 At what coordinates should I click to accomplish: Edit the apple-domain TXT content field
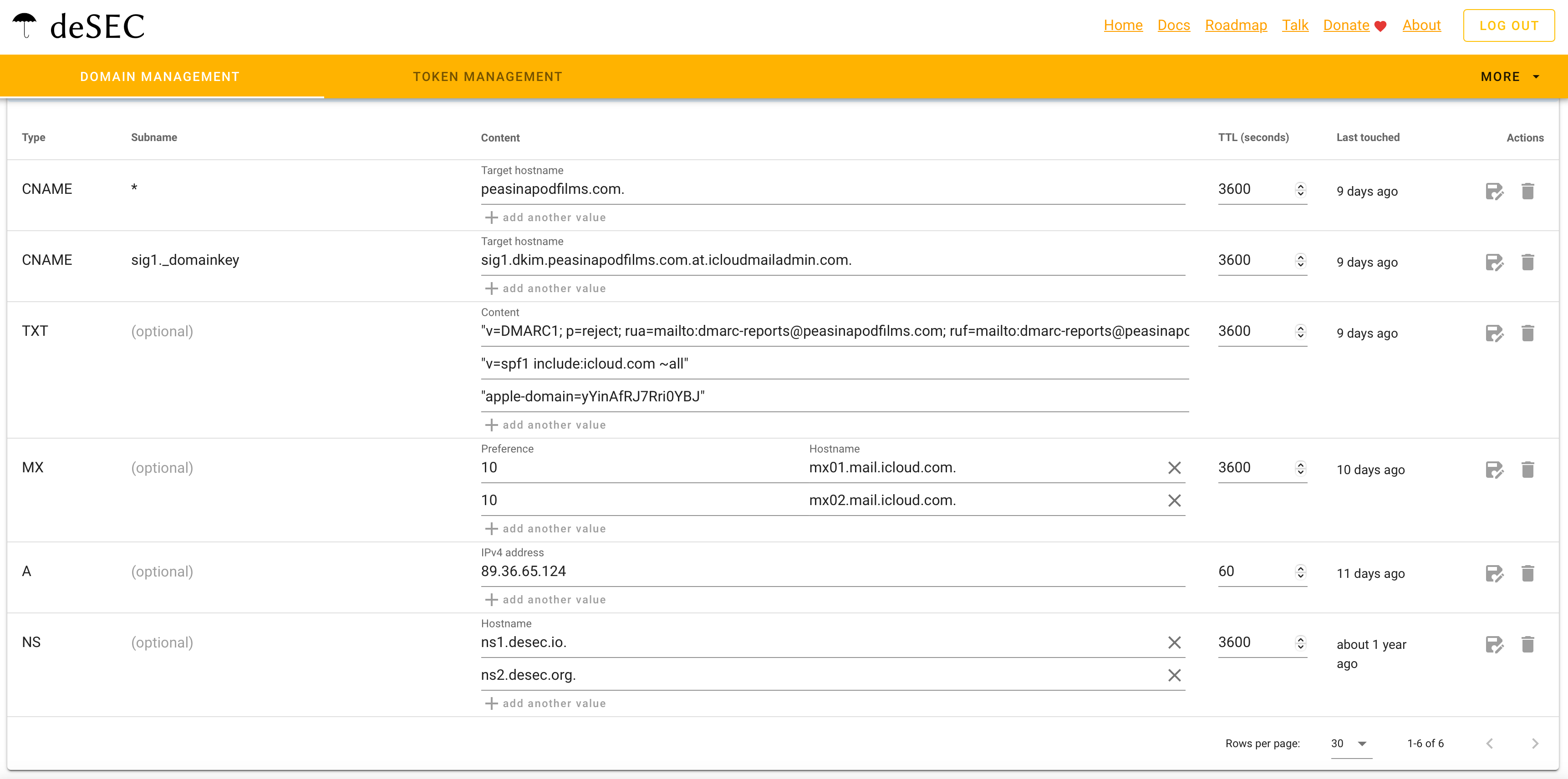pos(835,396)
